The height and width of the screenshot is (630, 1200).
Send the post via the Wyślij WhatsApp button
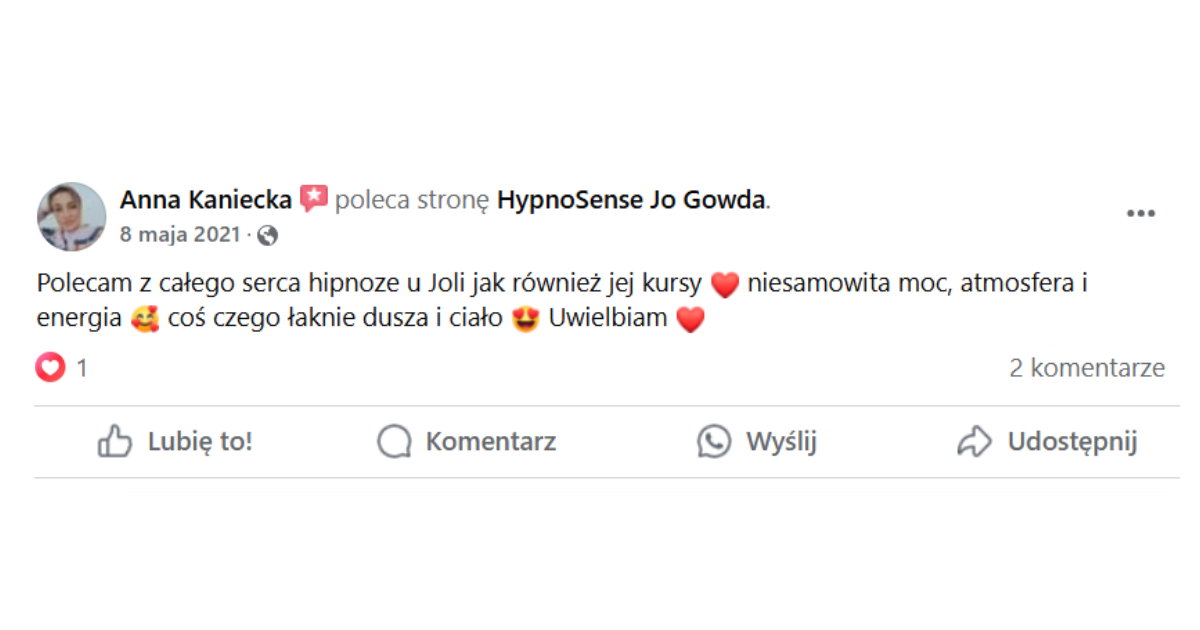click(757, 442)
